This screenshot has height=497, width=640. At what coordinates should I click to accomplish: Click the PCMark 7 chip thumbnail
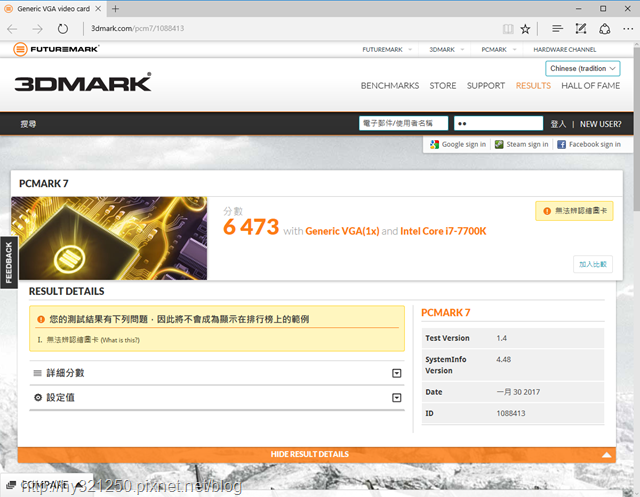109,238
